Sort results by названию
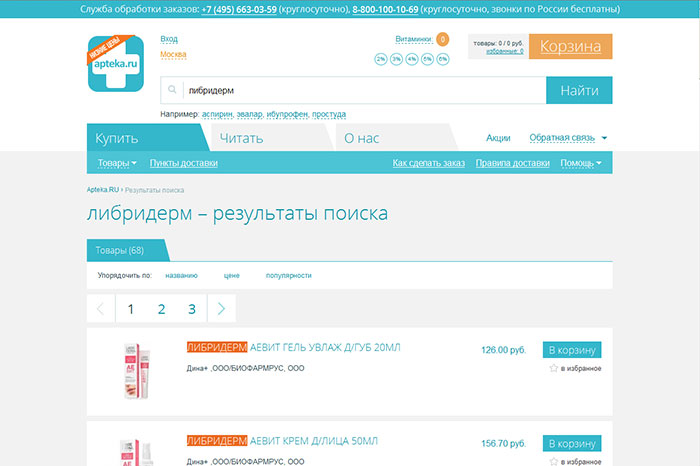This screenshot has width=700, height=466. pos(181,275)
